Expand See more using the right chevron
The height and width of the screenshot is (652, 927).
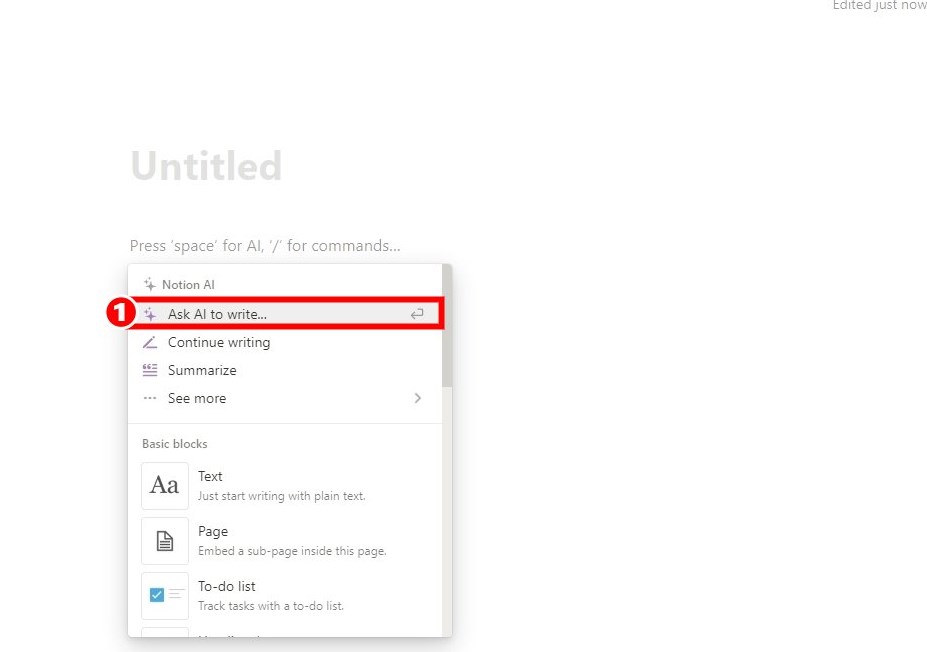(418, 398)
